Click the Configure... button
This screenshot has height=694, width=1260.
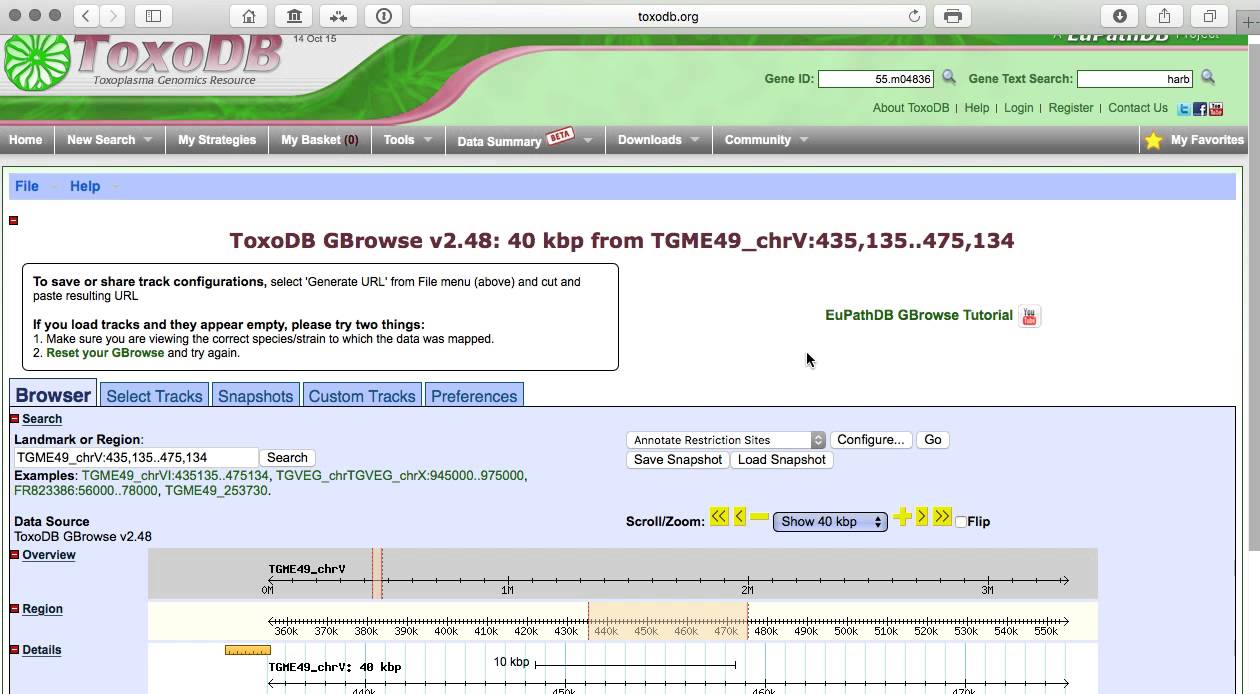pos(871,440)
